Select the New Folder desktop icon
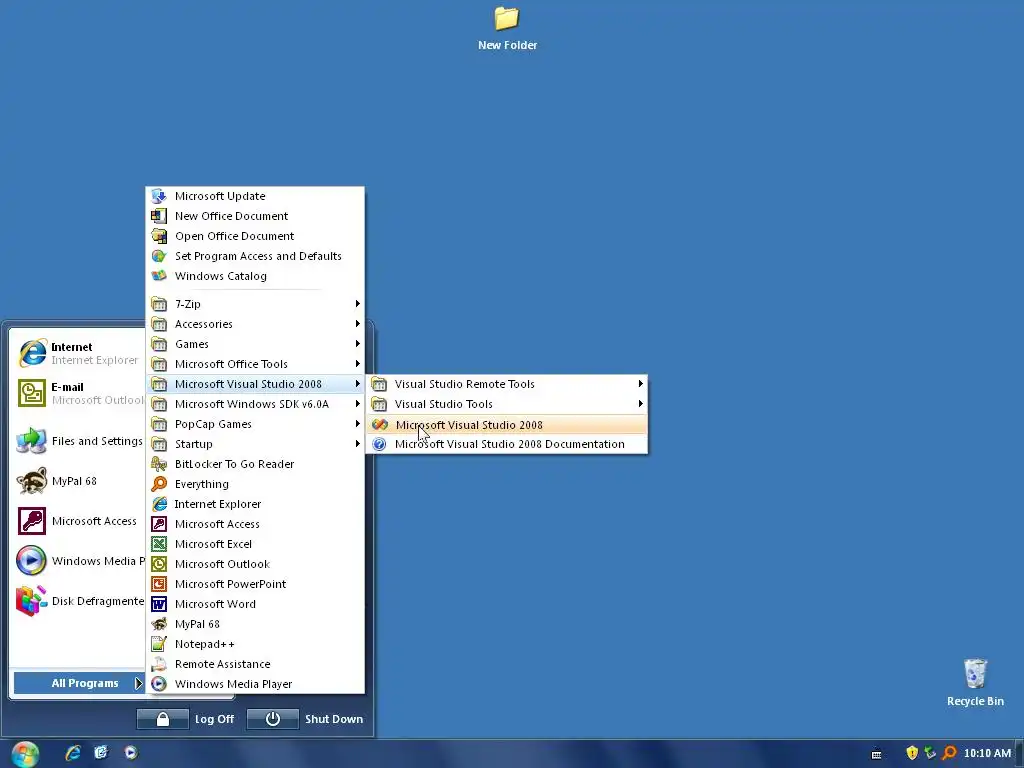 click(507, 28)
